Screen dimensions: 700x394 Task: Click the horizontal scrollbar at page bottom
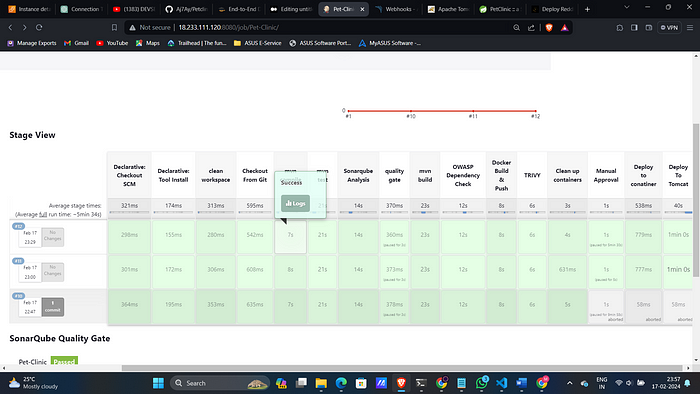point(402,368)
